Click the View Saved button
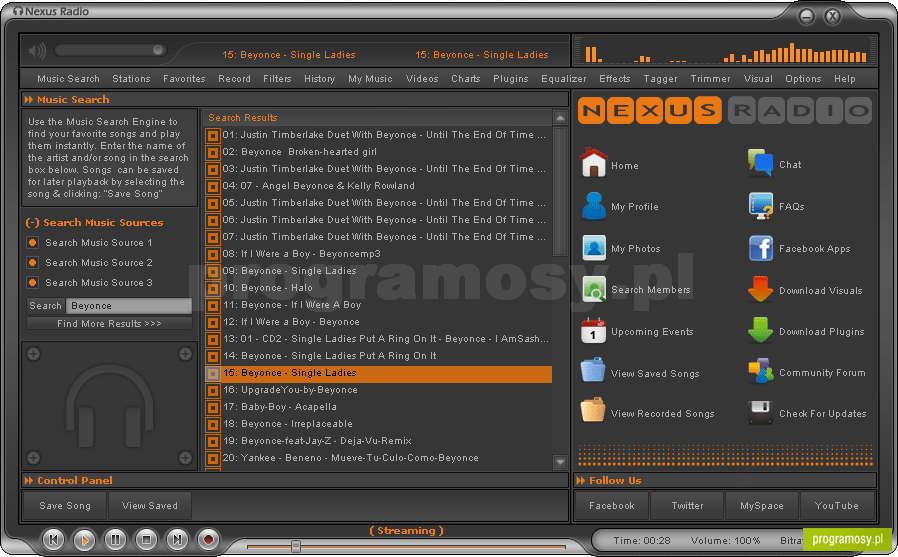The height and width of the screenshot is (557, 898). click(x=149, y=505)
